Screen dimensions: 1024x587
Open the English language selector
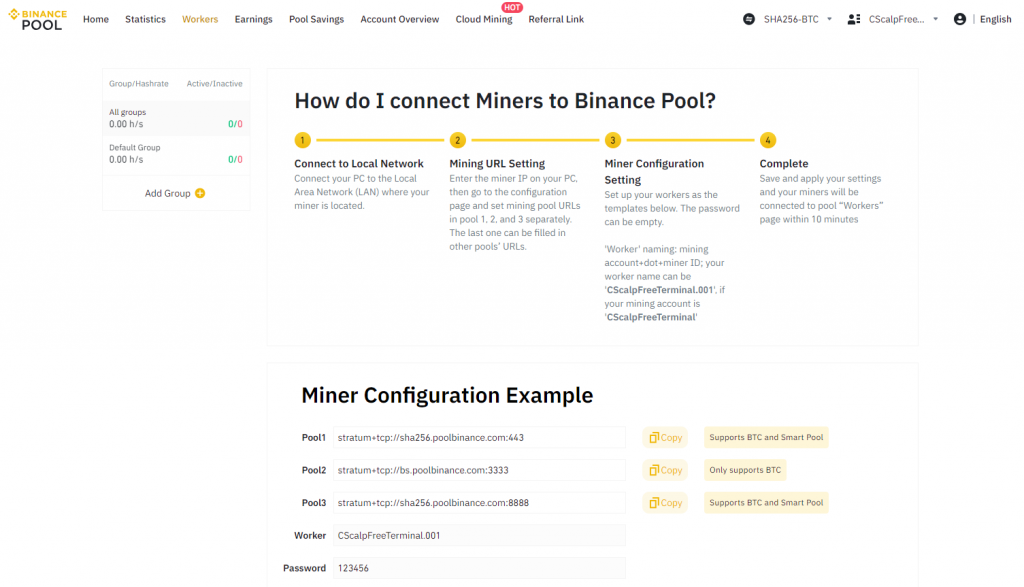(x=995, y=18)
